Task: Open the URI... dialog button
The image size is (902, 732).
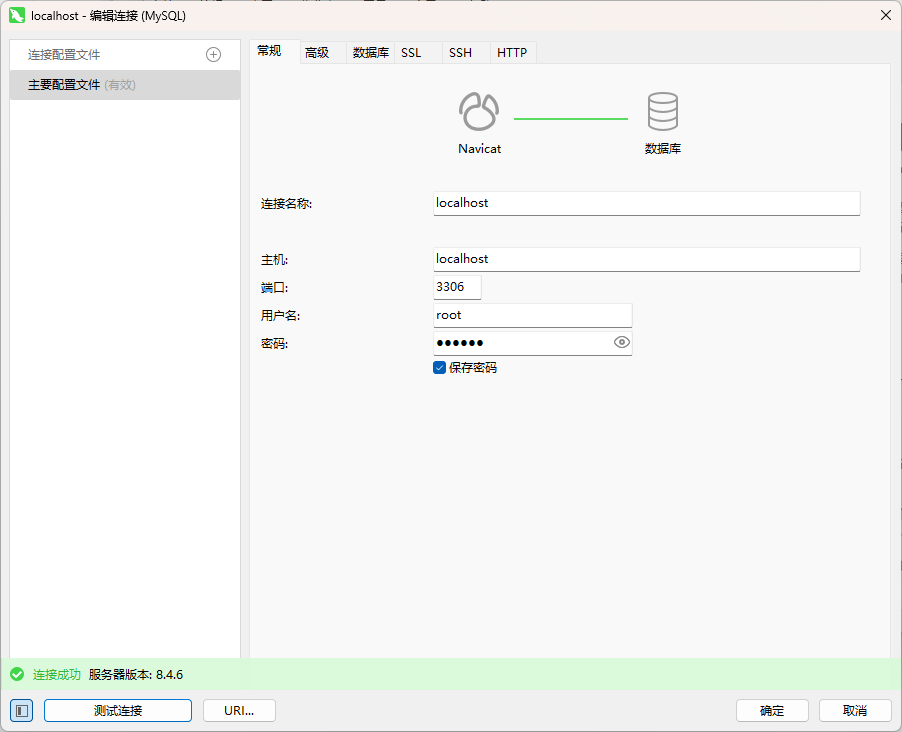Action: (x=239, y=711)
